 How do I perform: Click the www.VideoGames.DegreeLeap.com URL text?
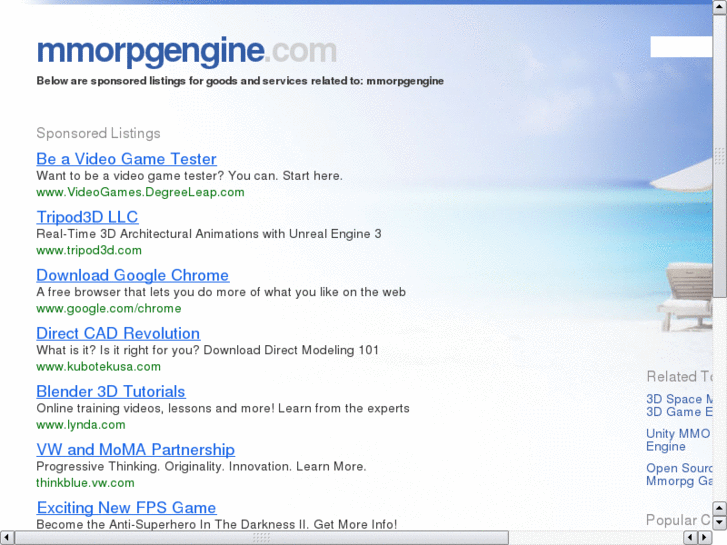tap(140, 192)
